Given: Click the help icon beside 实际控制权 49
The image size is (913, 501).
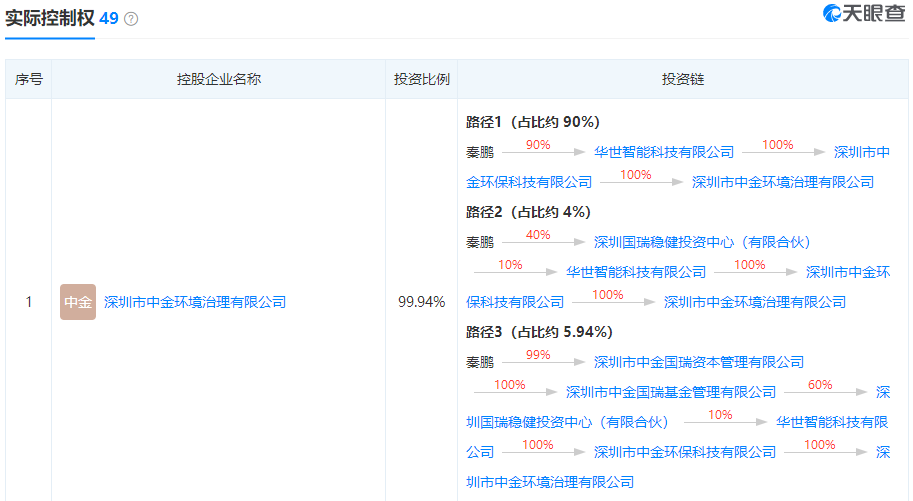Looking at the screenshot, I should click(x=131, y=19).
